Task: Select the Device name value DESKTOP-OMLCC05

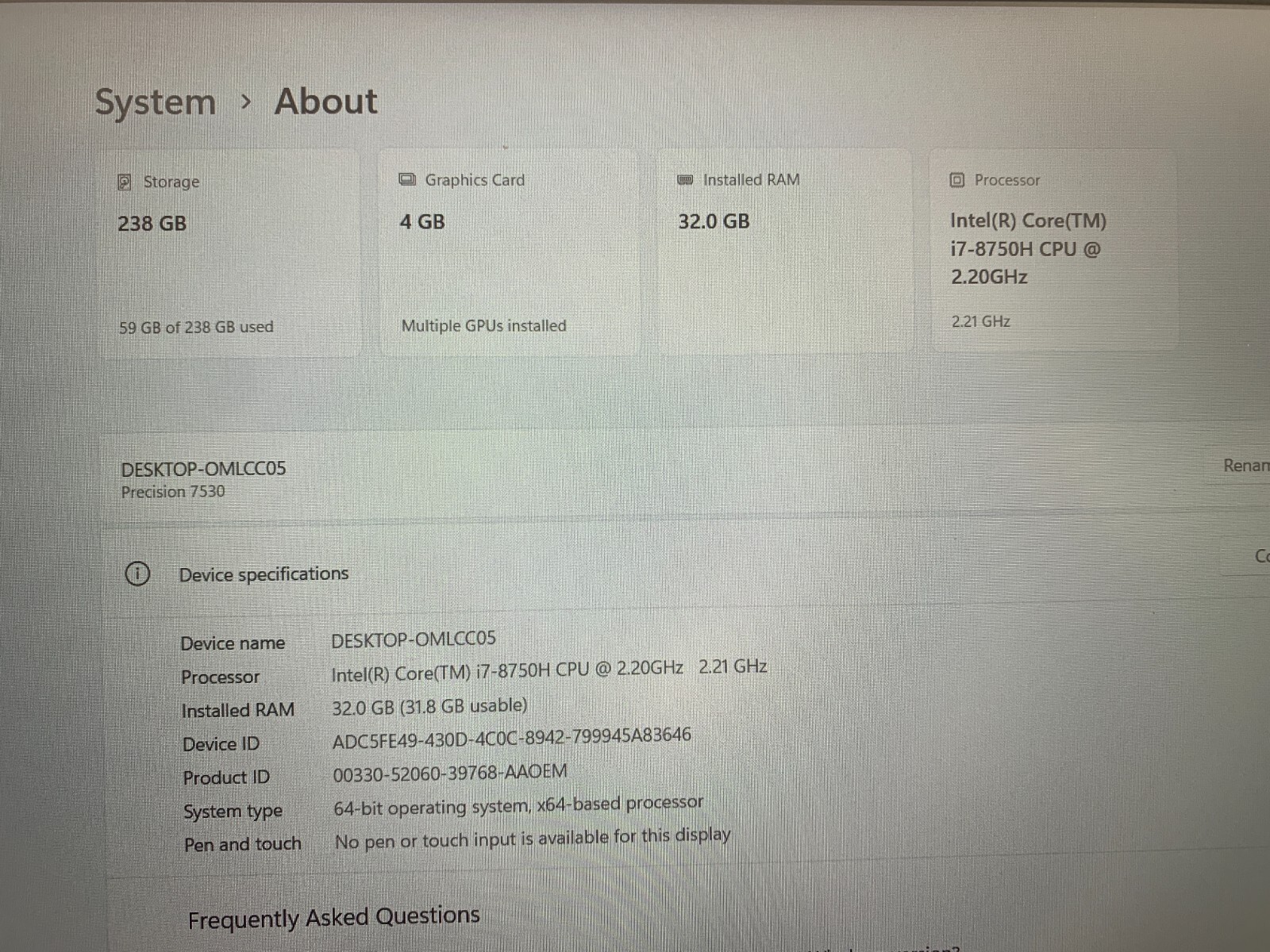Action: (414, 639)
